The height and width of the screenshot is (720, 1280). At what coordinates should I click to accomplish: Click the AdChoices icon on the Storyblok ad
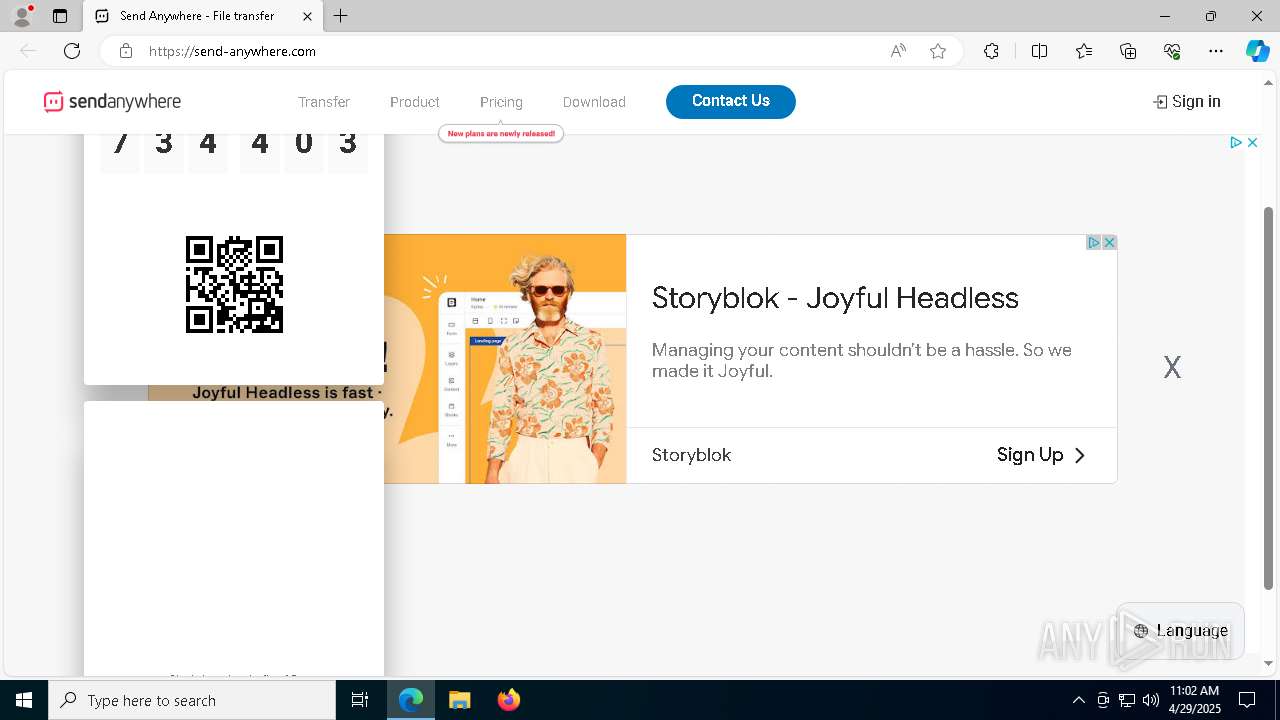1094,242
